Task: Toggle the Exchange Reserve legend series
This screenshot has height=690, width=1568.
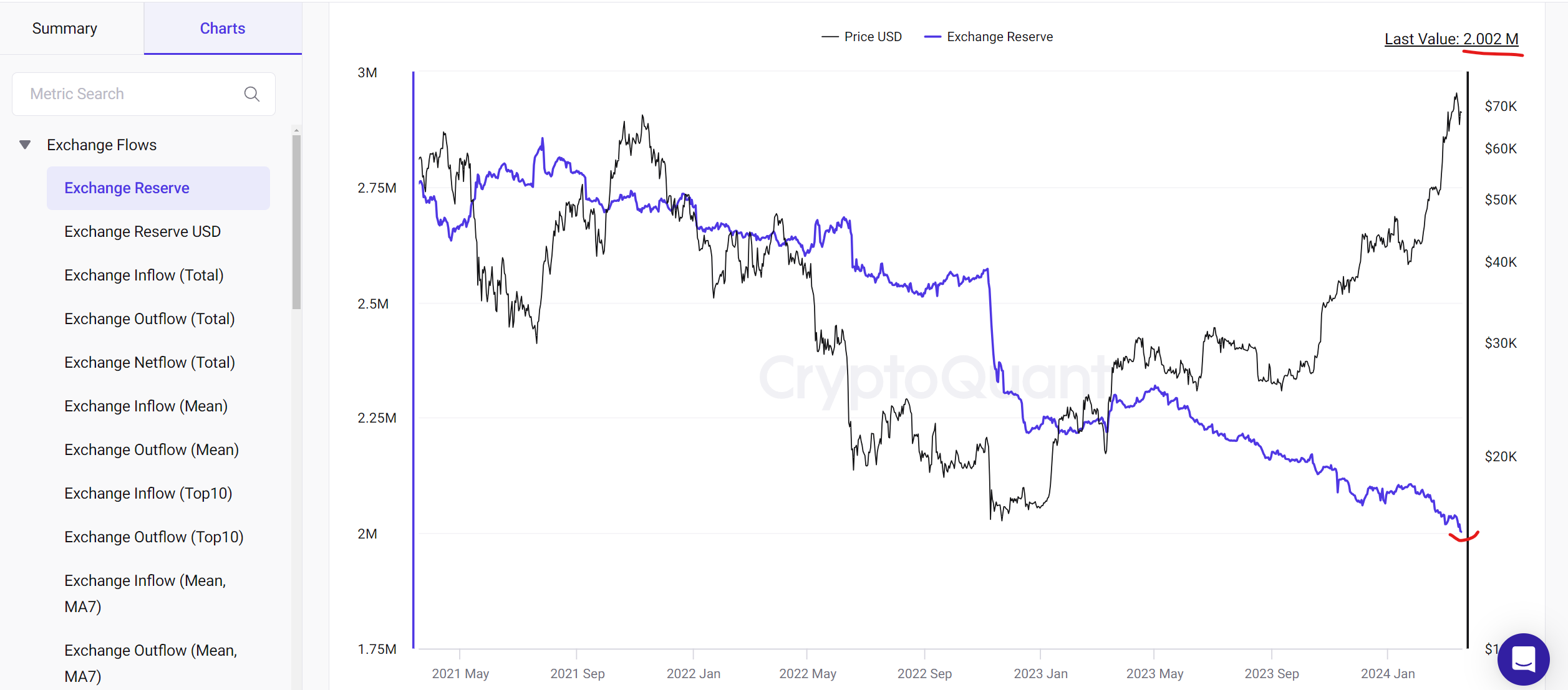Action: [x=989, y=37]
